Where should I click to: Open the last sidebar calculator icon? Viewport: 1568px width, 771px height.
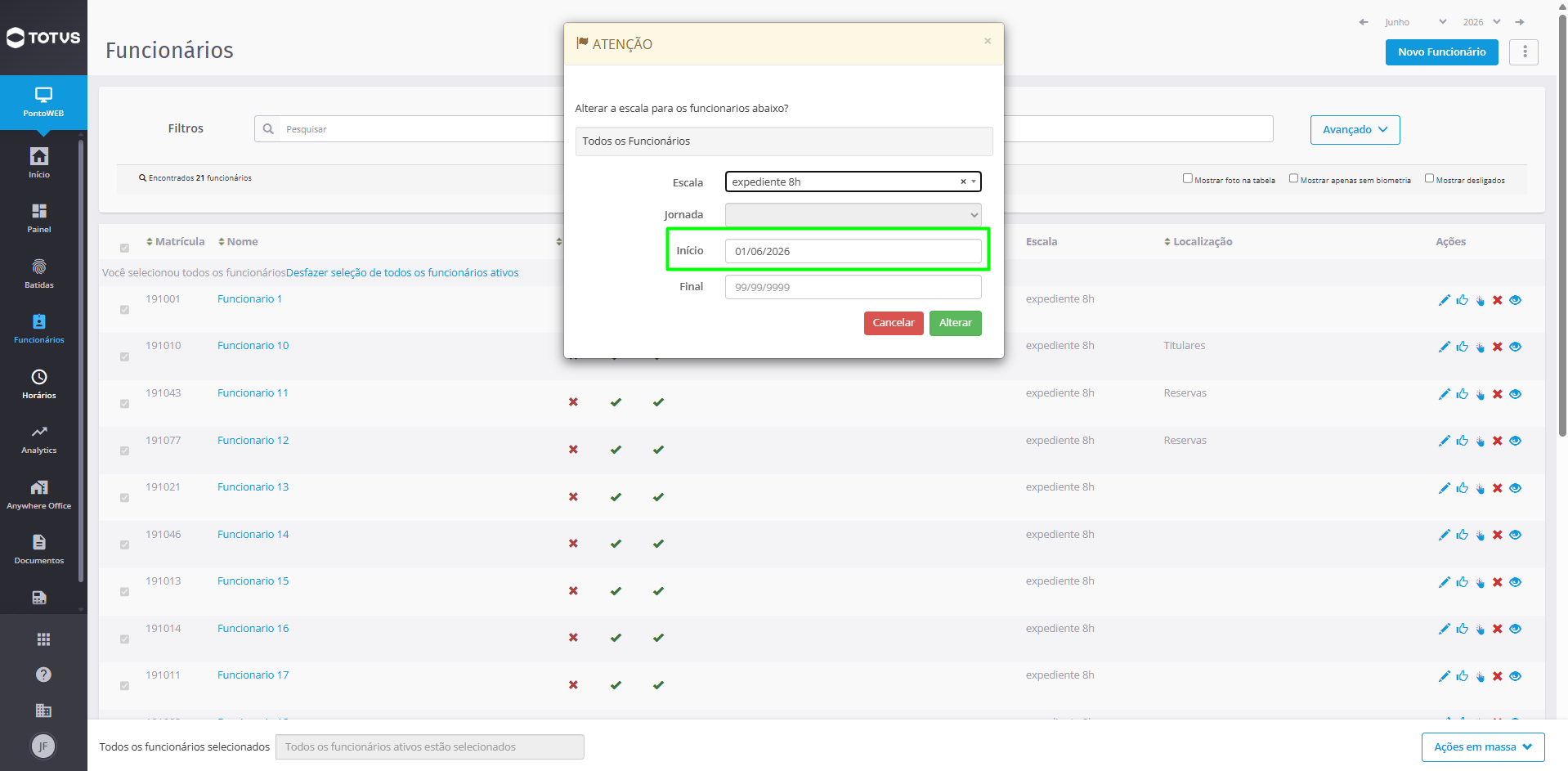39,598
